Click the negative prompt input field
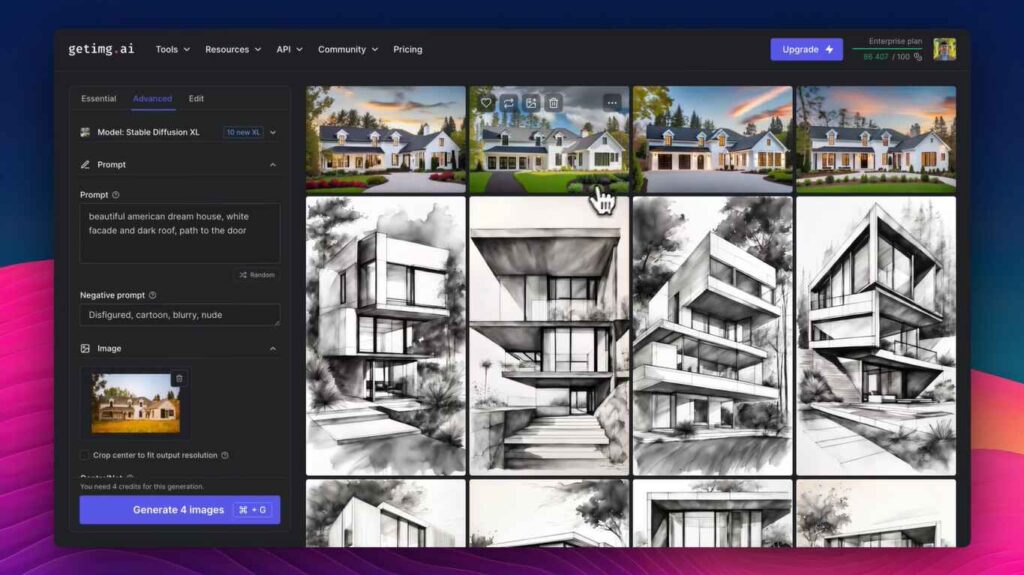 (x=180, y=315)
